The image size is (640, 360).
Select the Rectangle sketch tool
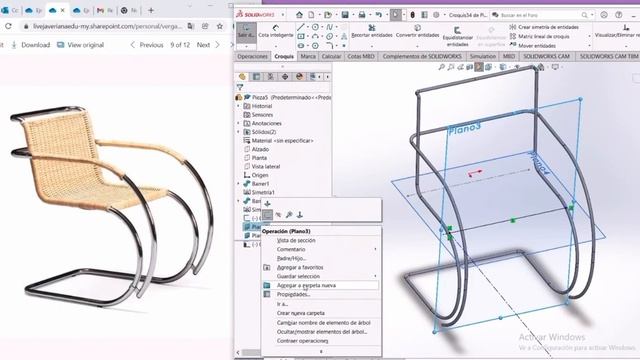point(301,36)
